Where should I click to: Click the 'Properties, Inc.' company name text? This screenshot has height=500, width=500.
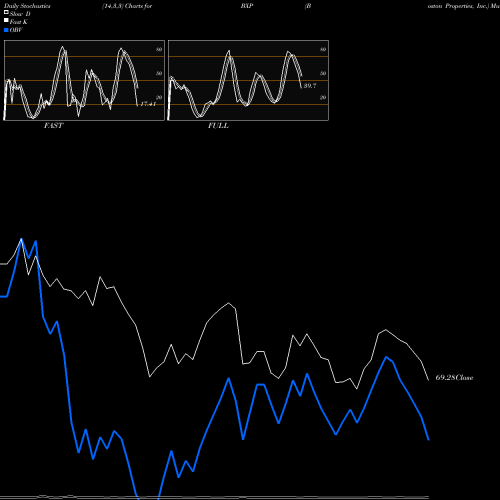(467, 6)
